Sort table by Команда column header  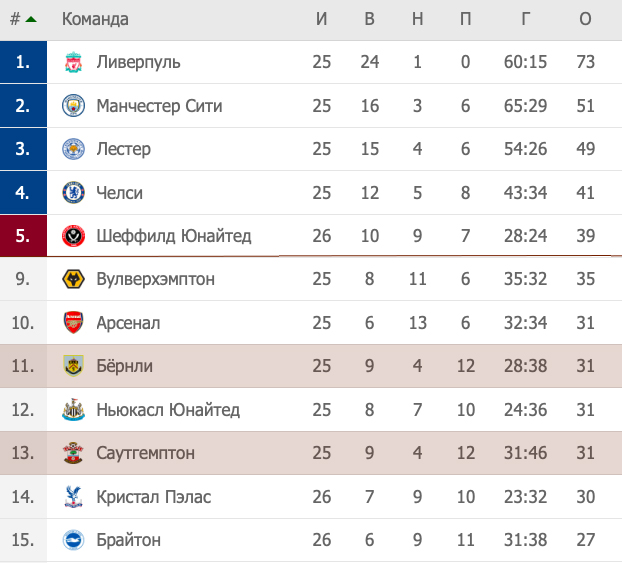[x=95, y=19]
